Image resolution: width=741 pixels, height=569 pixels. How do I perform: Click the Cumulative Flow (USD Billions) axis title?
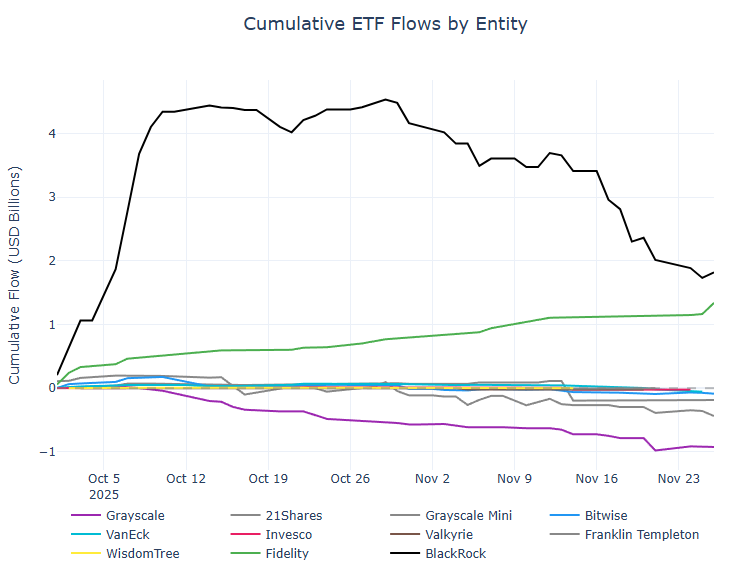(15, 276)
